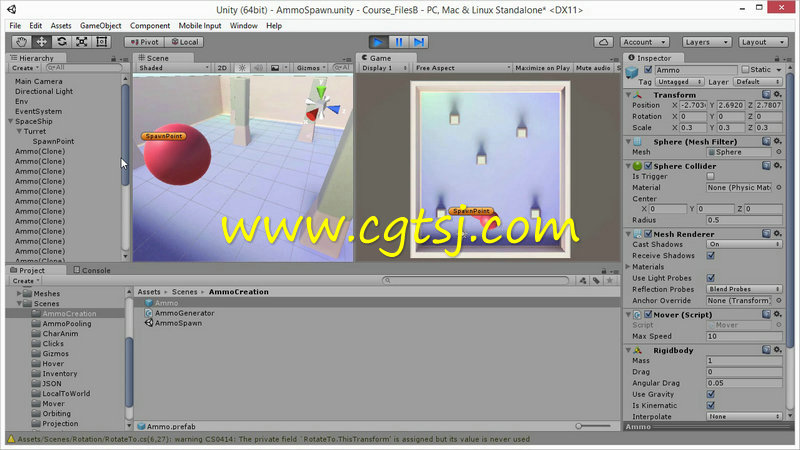Image resolution: width=800 pixels, height=450 pixels.
Task: Open the Tag Untagged dropdown
Action: click(680, 82)
